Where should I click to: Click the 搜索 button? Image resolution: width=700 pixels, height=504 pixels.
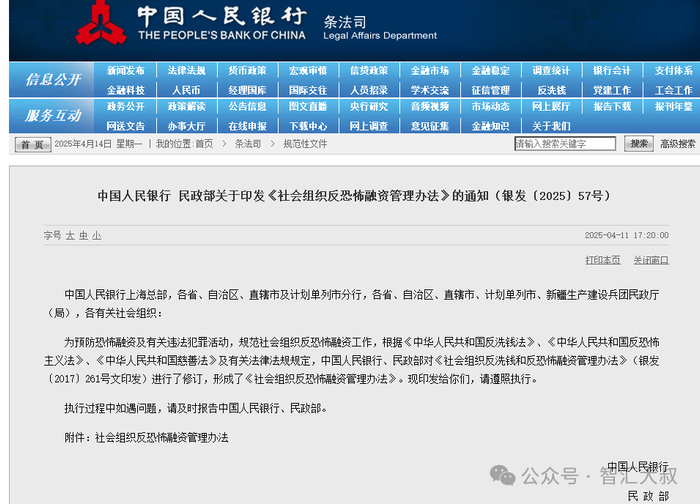tap(638, 144)
